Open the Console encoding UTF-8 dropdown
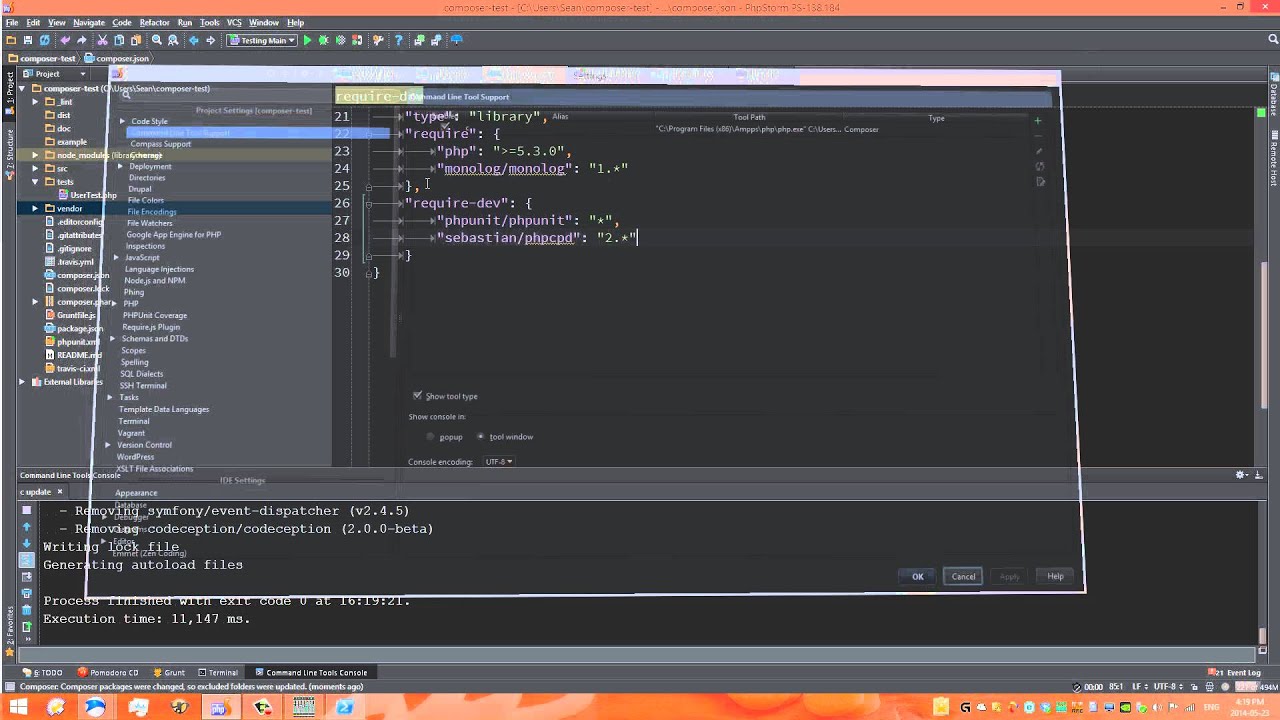Viewport: 1280px width, 720px height. [x=498, y=462]
